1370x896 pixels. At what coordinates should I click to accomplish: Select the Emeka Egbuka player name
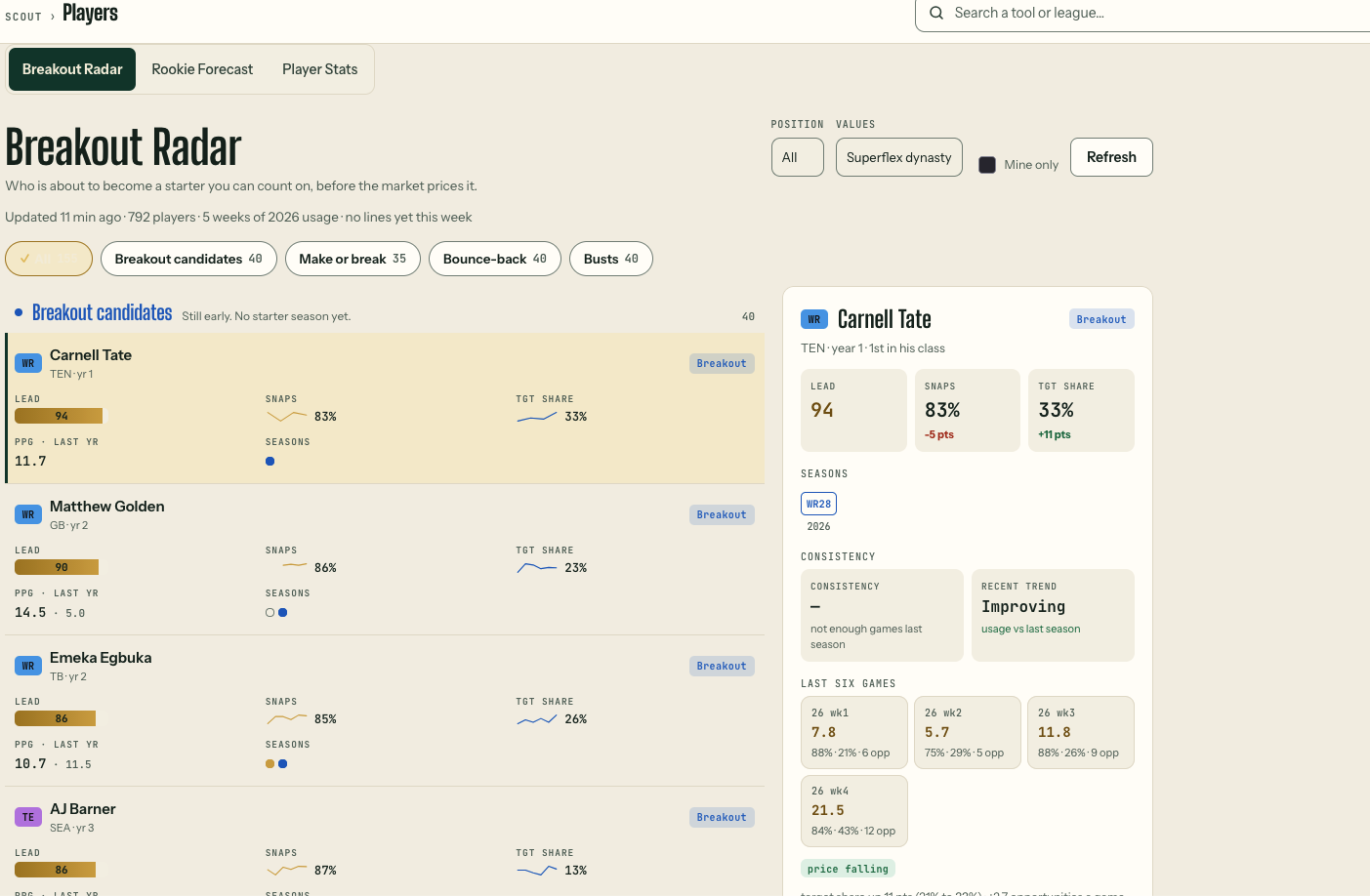pos(101,658)
